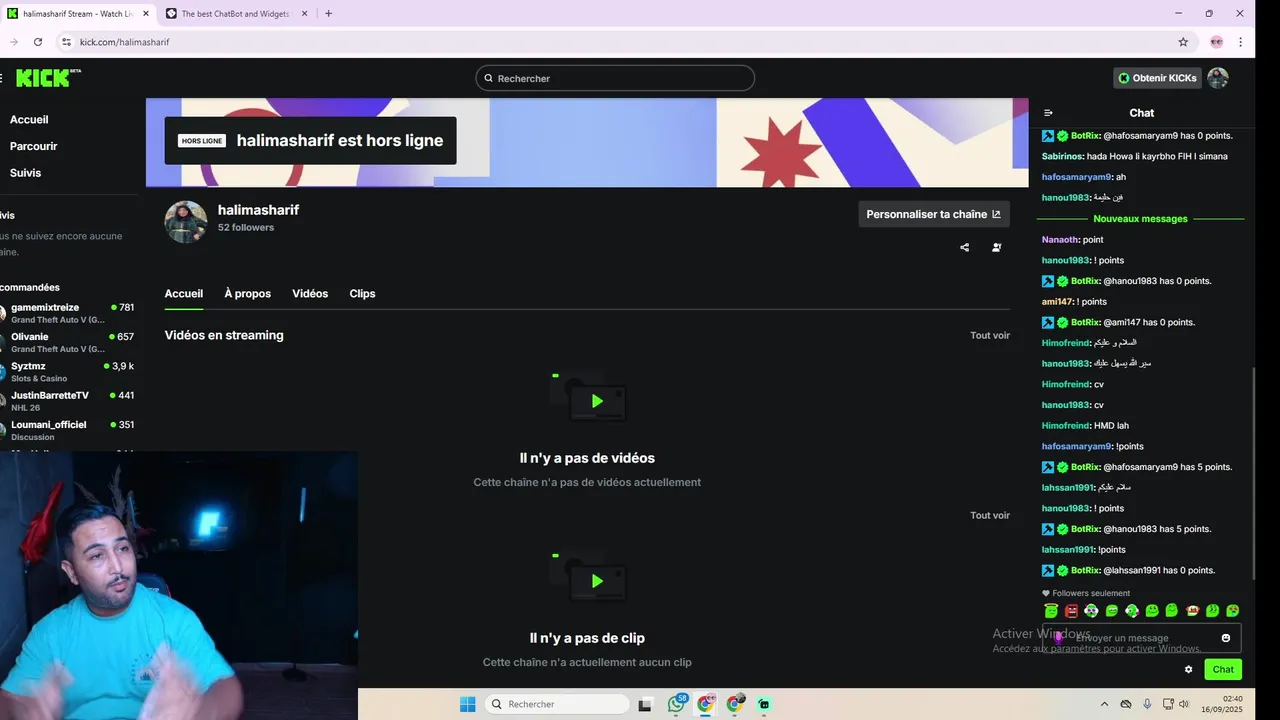Insert the green headphones emote third in row
The height and width of the screenshot is (720, 1280).
[1091, 610]
